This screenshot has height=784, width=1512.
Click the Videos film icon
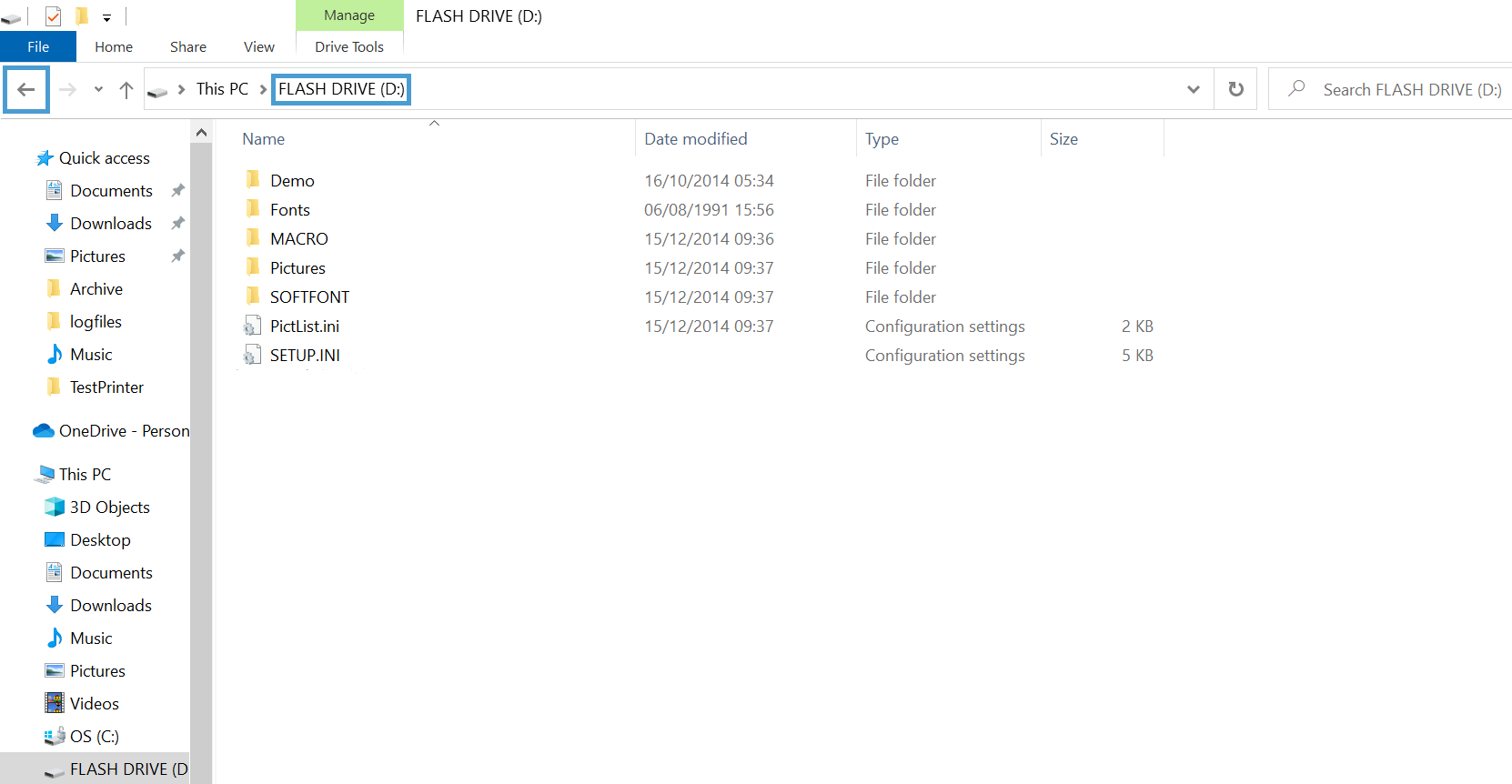point(55,703)
